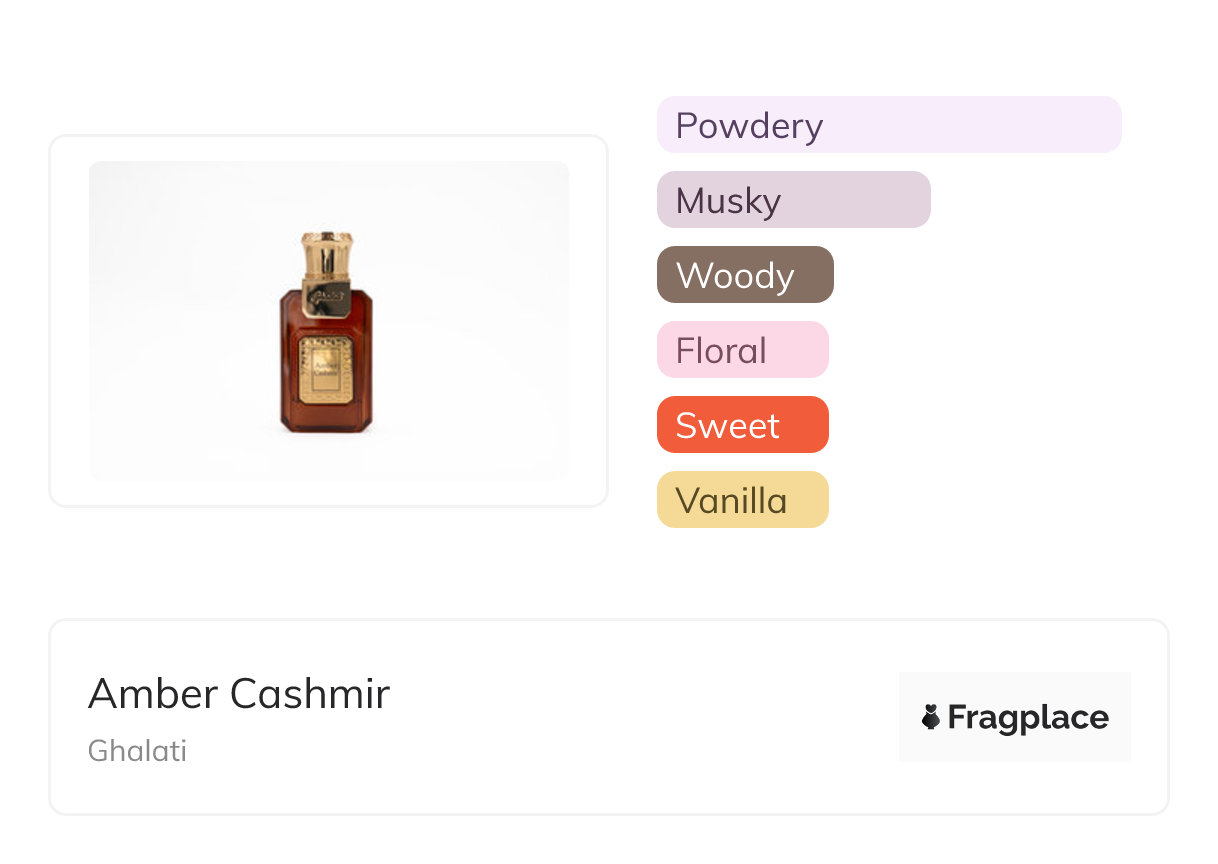Open the Ghalati brand name link
Image resolution: width=1218 pixels, height=864 pixels.
tap(137, 751)
